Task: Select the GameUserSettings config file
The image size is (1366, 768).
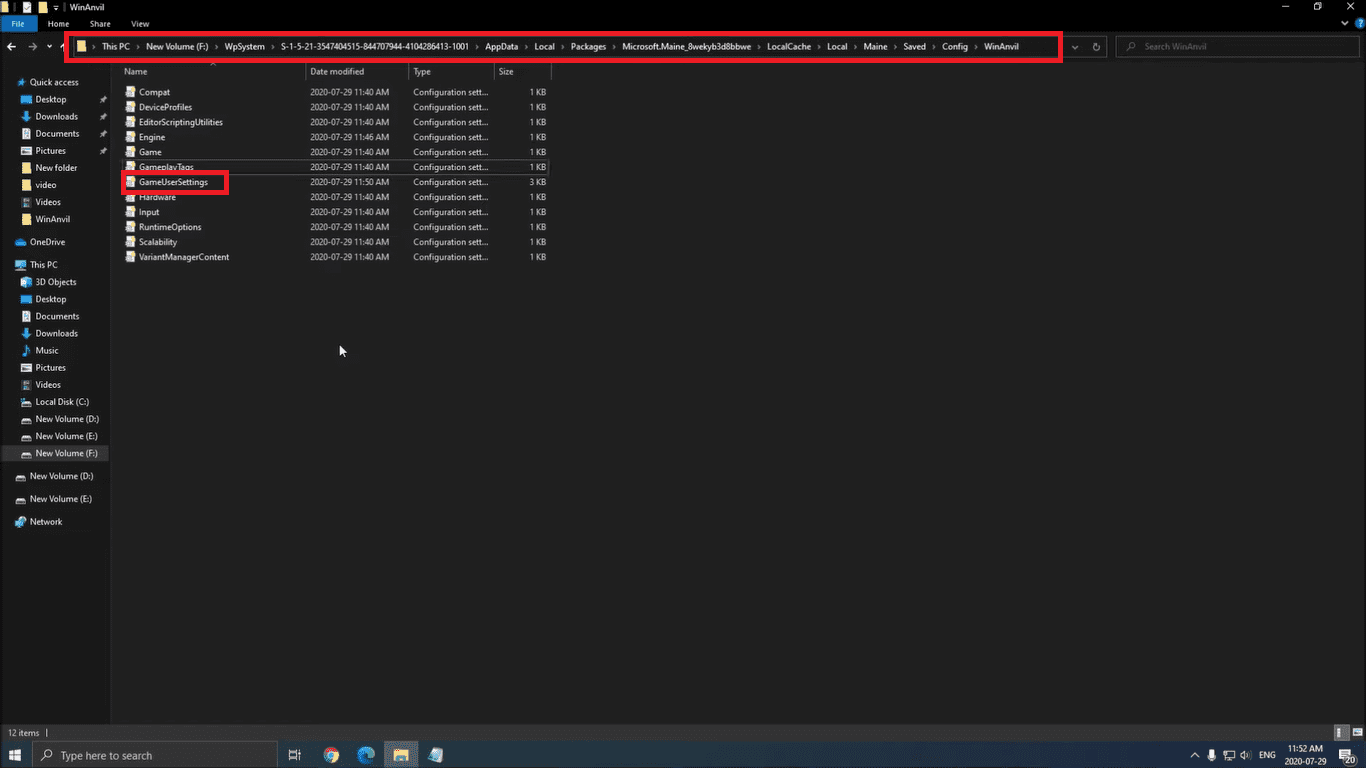Action: click(173, 182)
